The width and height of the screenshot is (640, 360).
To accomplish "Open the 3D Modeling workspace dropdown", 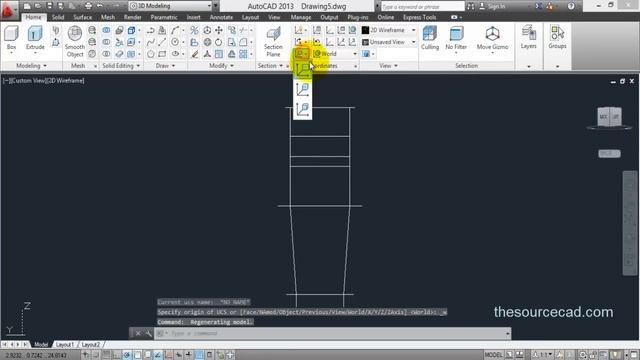I will pos(171,6).
